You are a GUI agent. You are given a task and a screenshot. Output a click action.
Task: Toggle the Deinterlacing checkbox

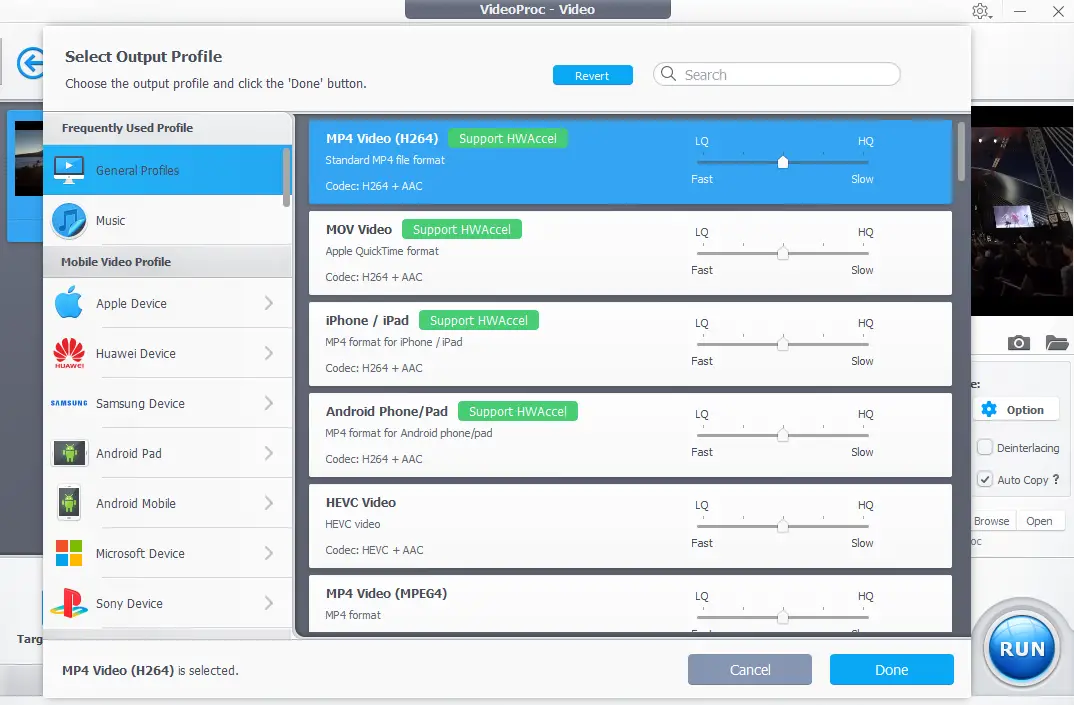coord(985,447)
